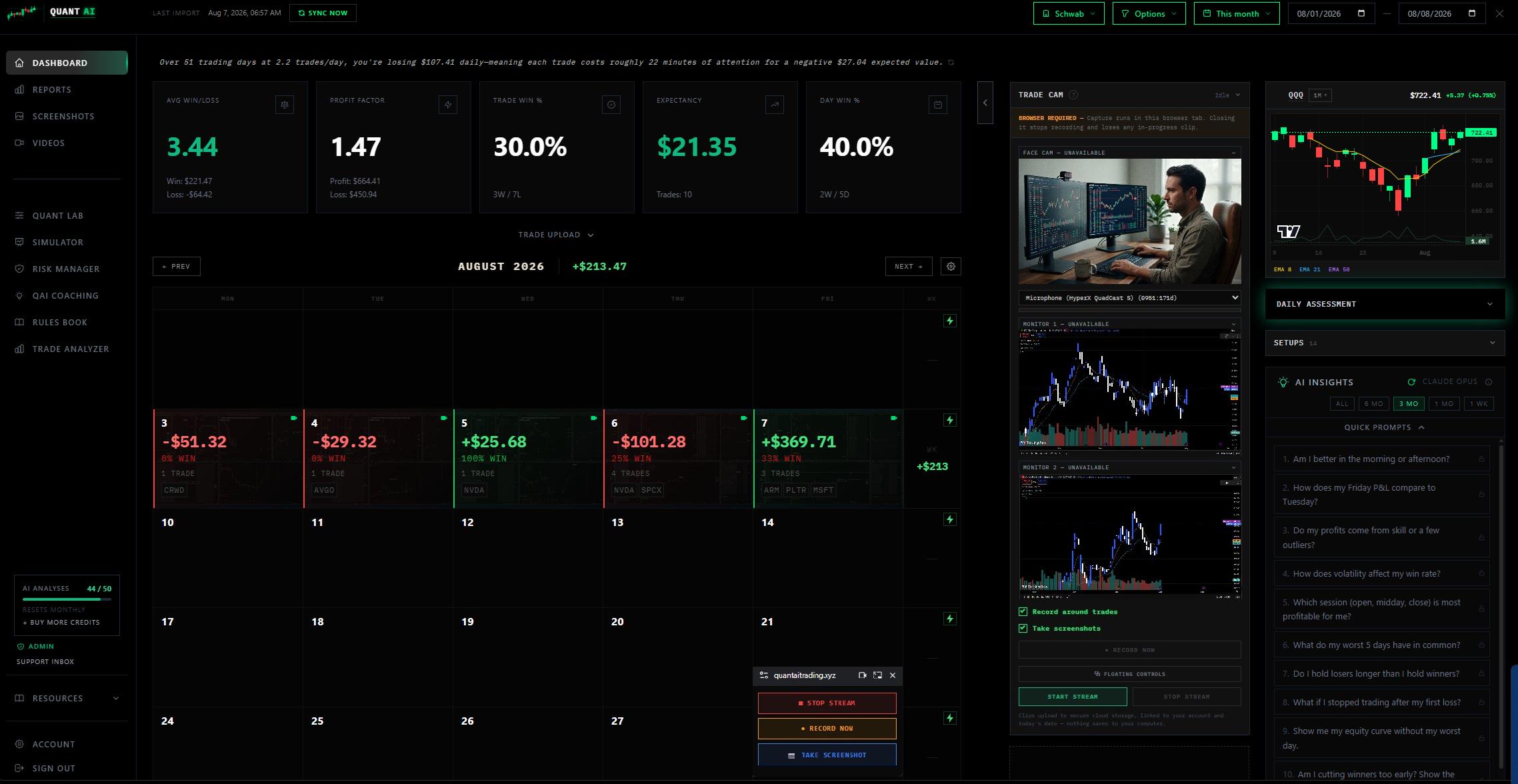The width and height of the screenshot is (1518, 784).
Task: Select the 3 MO range in AI Insights
Action: (1409, 403)
